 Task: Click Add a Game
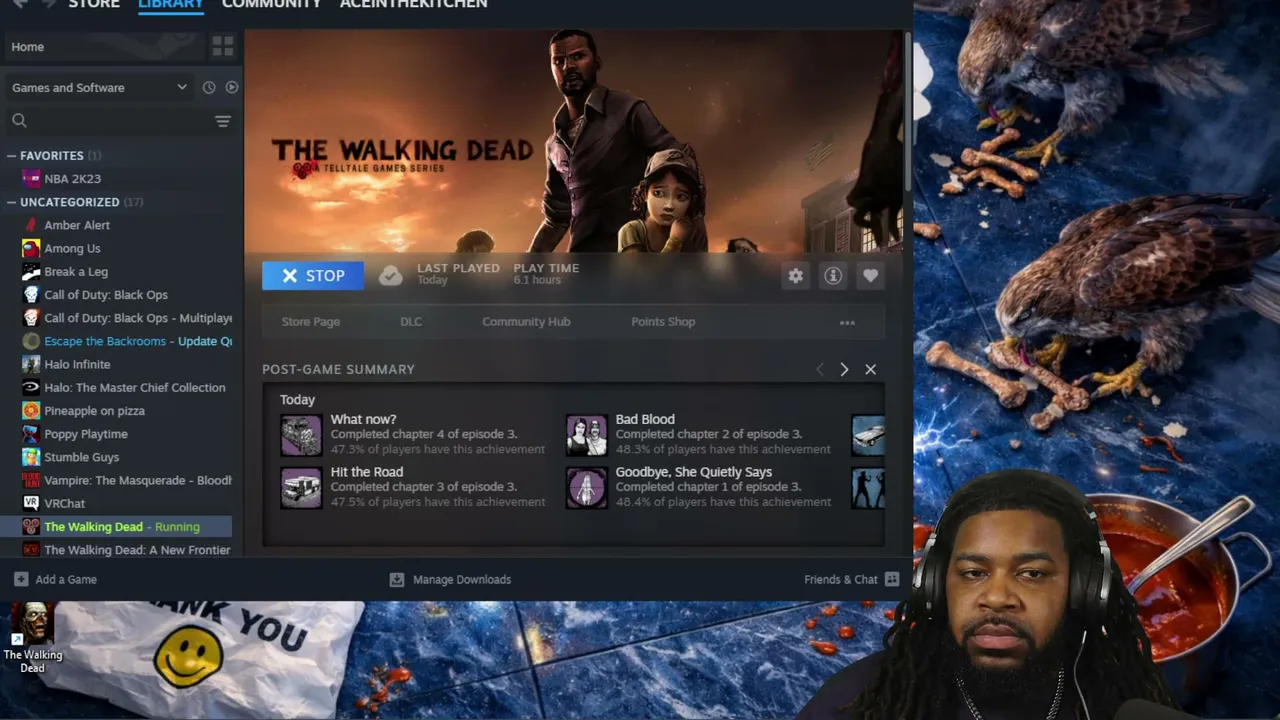pos(55,580)
